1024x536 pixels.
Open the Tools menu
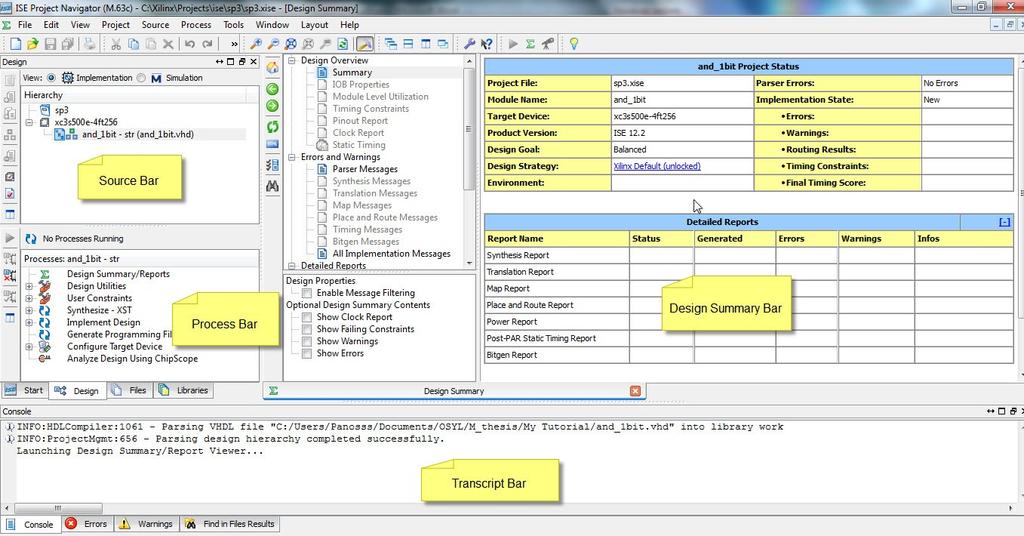click(233, 25)
